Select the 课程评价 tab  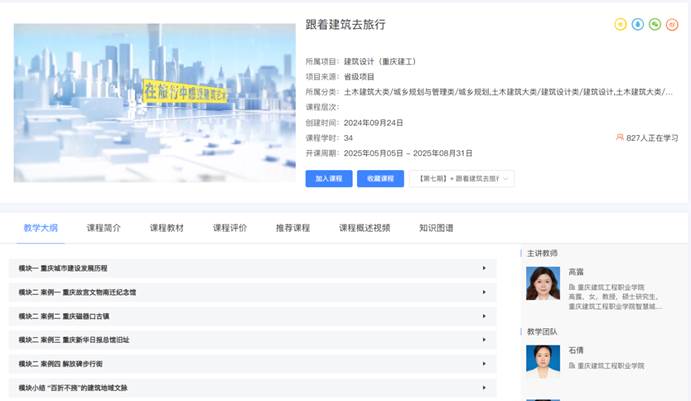230,228
